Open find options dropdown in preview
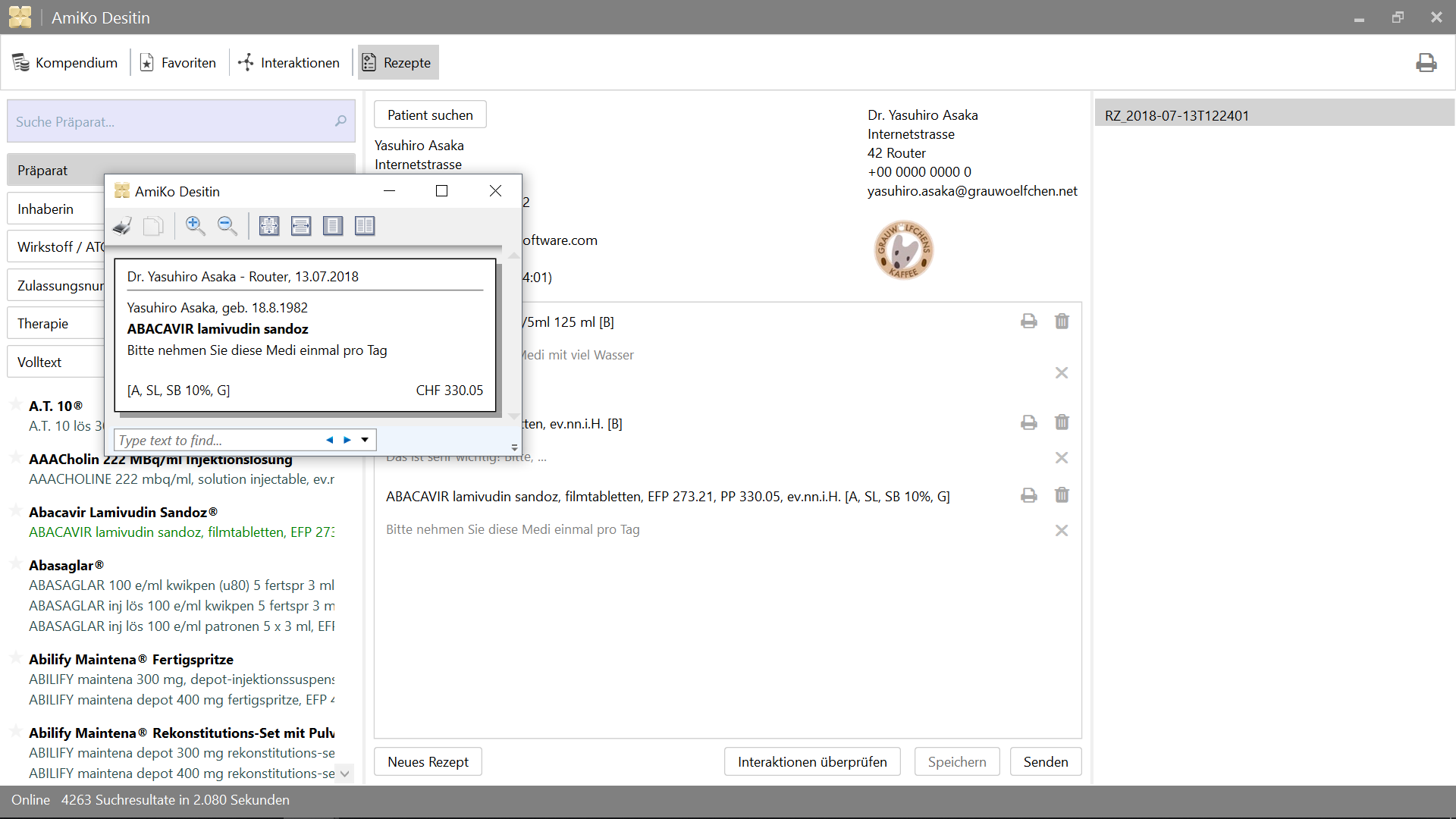This screenshot has height=819, width=1456. (x=365, y=440)
